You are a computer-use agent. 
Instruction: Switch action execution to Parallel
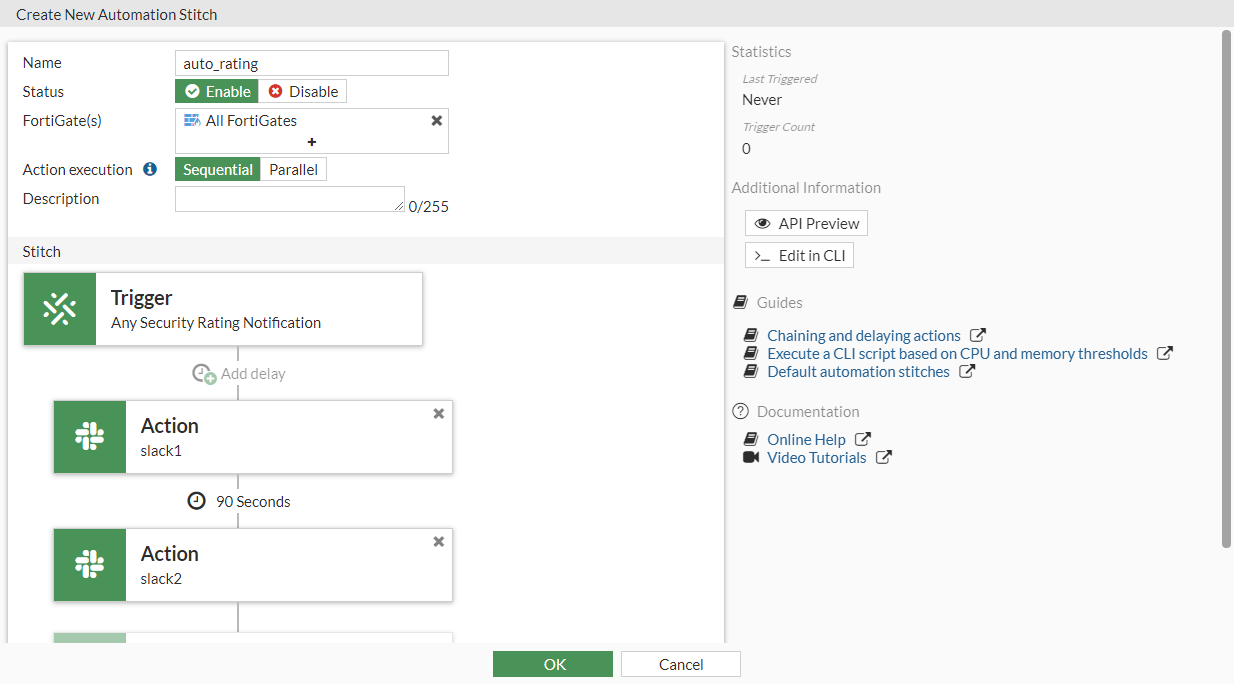pos(293,170)
